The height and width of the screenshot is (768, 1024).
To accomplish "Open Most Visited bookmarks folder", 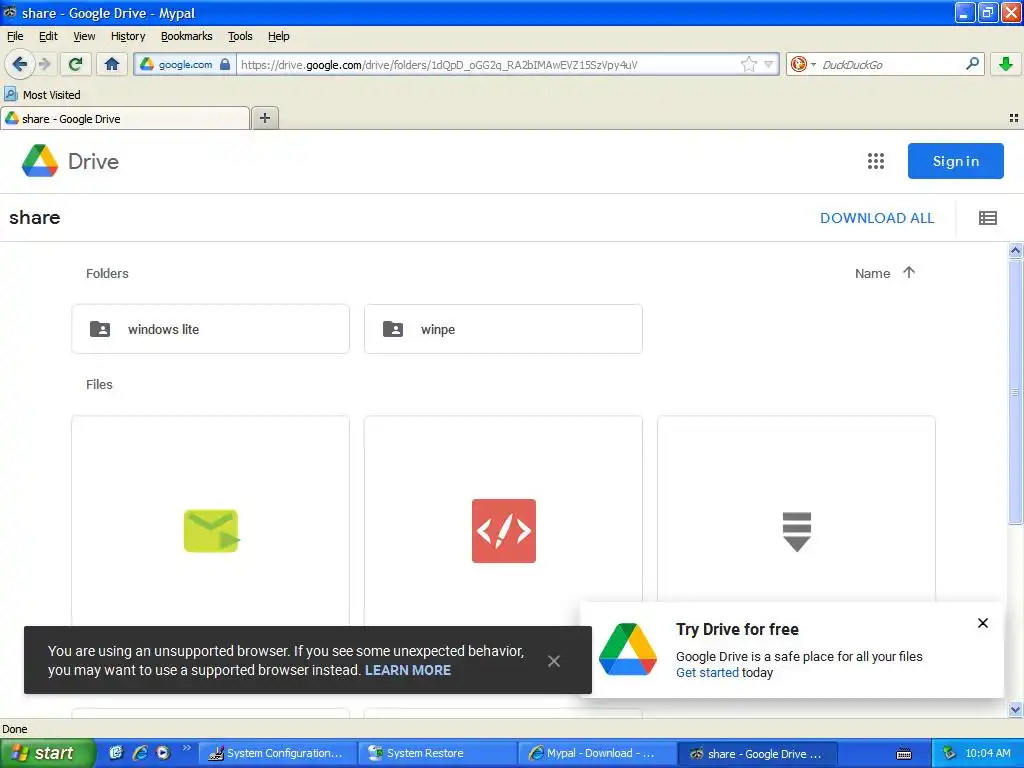I will click(42, 95).
